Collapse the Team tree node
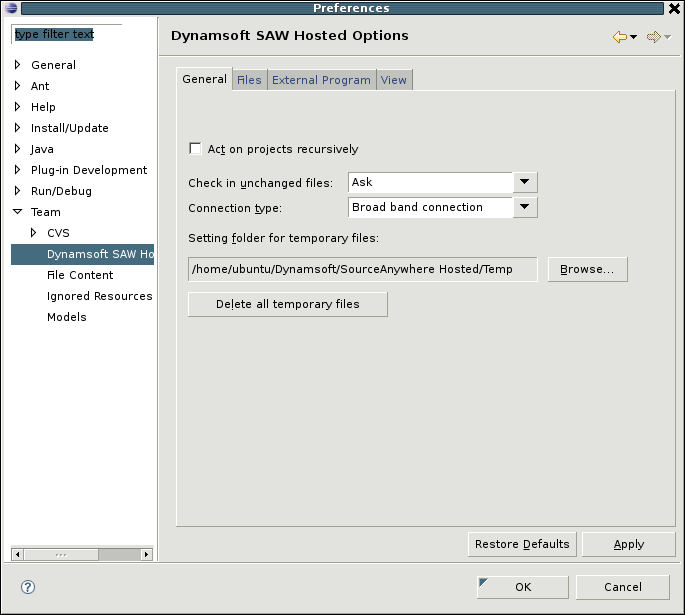This screenshot has height=615, width=685. 17,212
